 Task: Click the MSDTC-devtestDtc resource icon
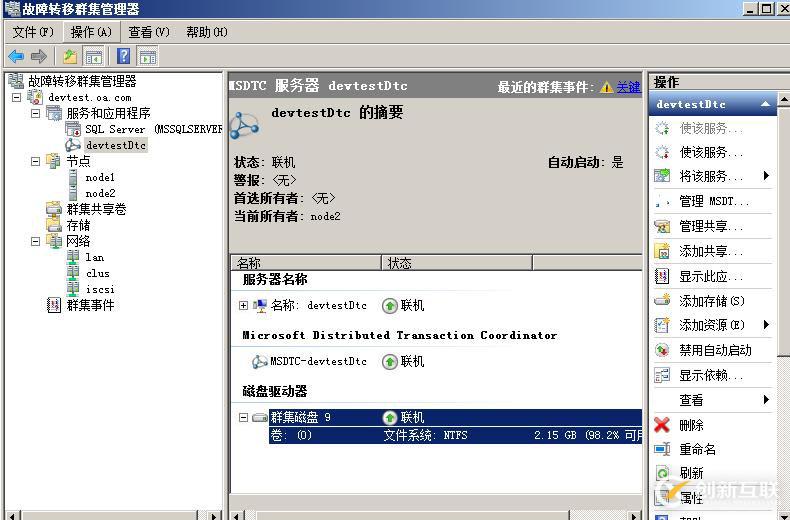tap(259, 361)
